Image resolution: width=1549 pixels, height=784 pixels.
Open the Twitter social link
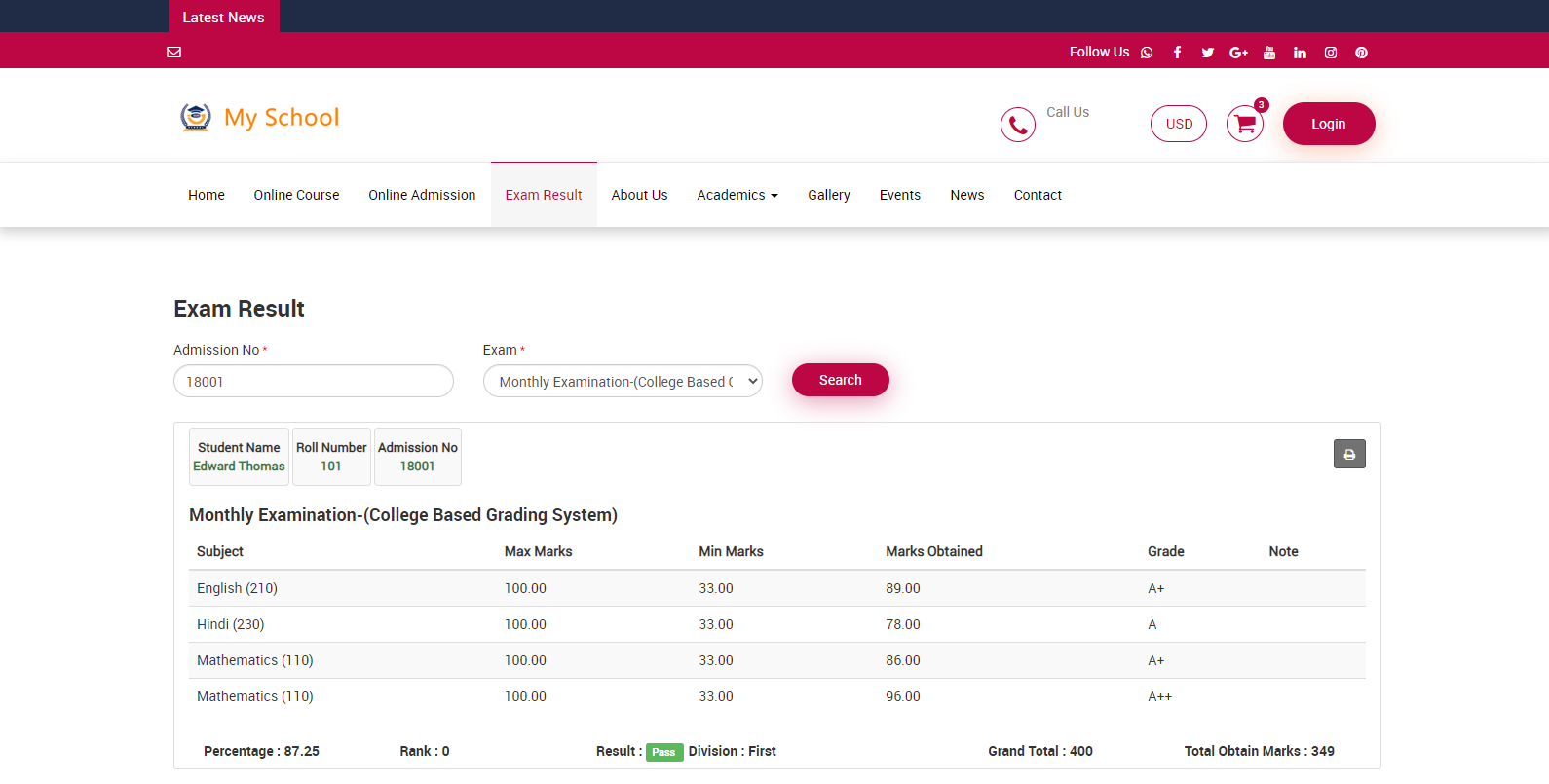pos(1207,53)
